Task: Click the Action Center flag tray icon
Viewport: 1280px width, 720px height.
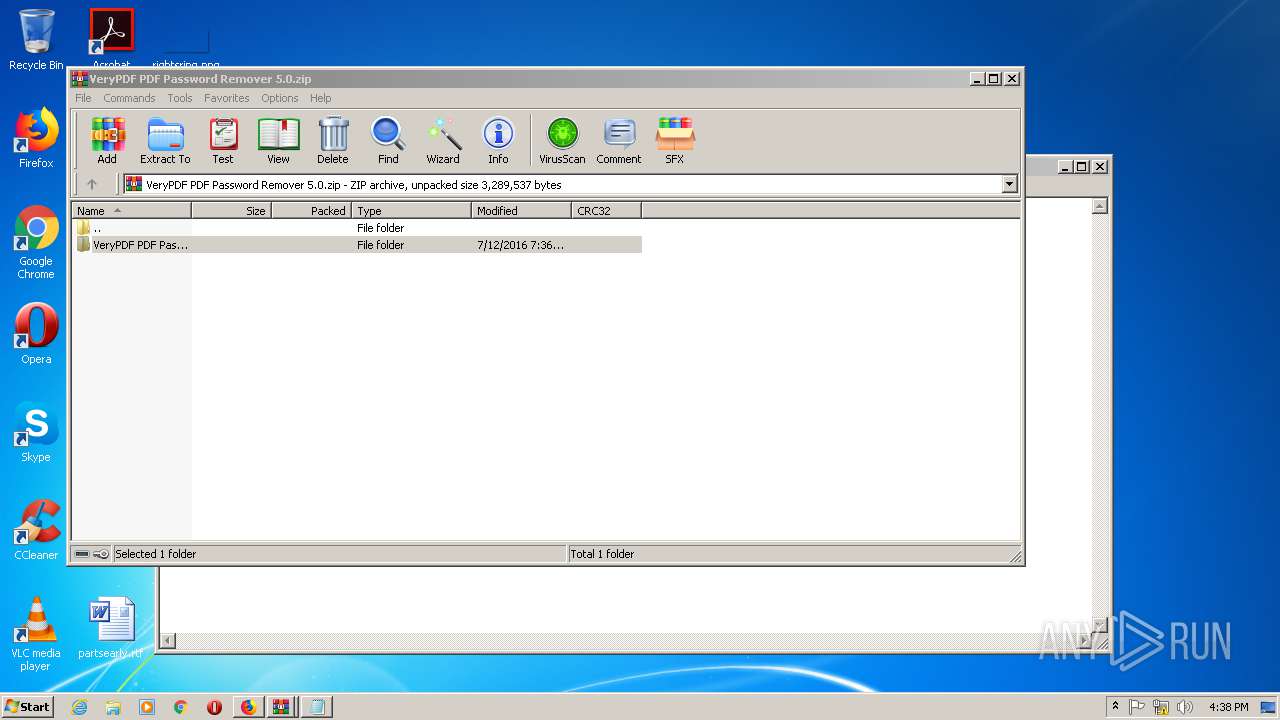Action: coord(1137,707)
